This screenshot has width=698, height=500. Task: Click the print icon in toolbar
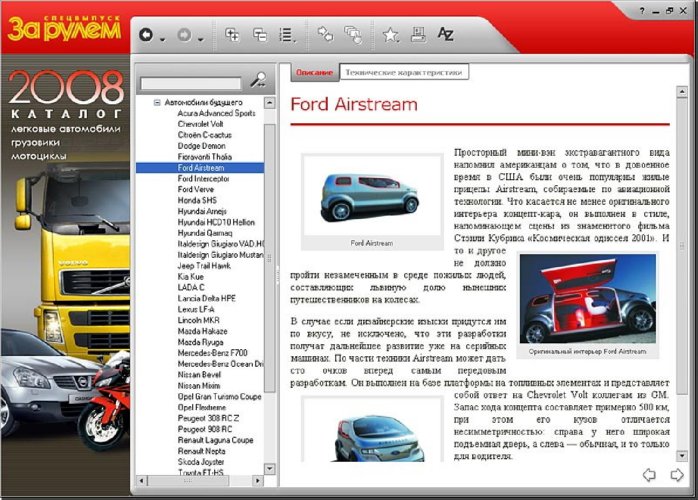419,36
